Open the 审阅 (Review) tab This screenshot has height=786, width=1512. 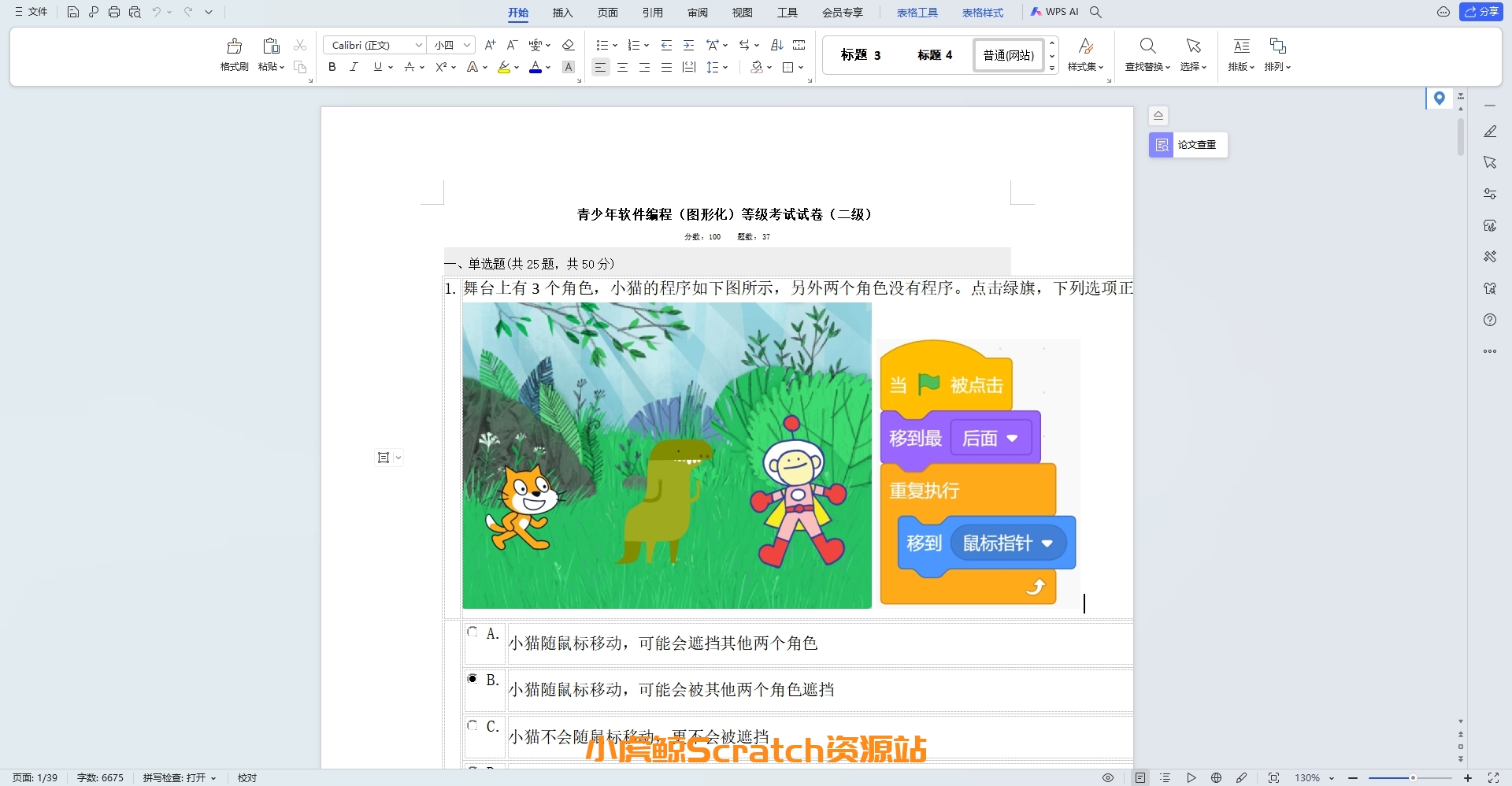697,13
